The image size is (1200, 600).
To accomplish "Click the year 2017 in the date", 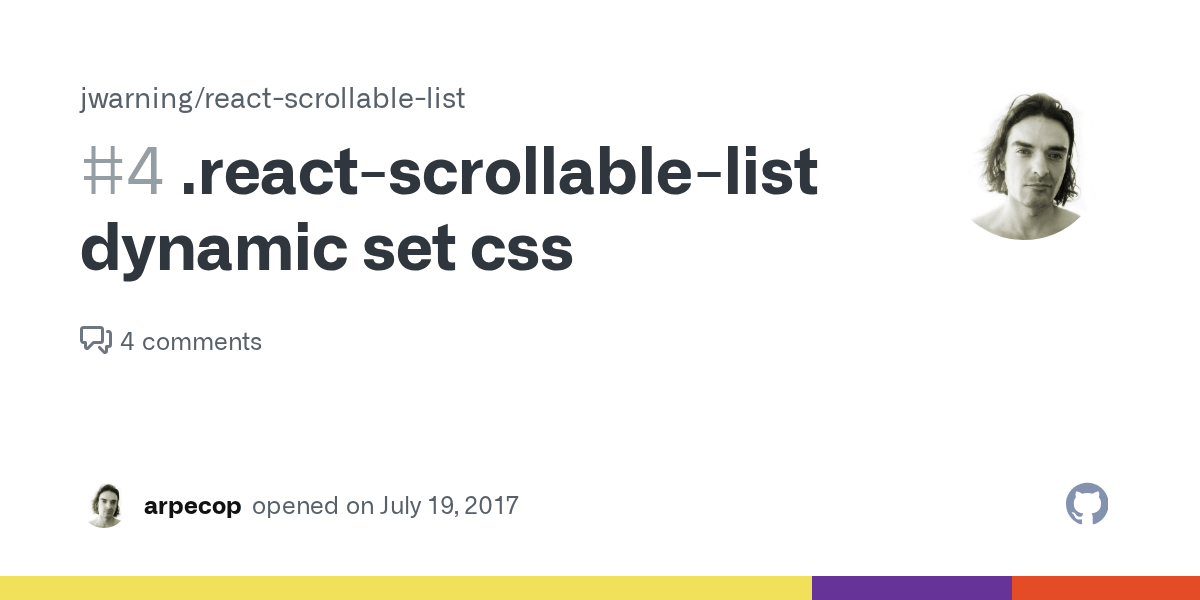I will (491, 506).
